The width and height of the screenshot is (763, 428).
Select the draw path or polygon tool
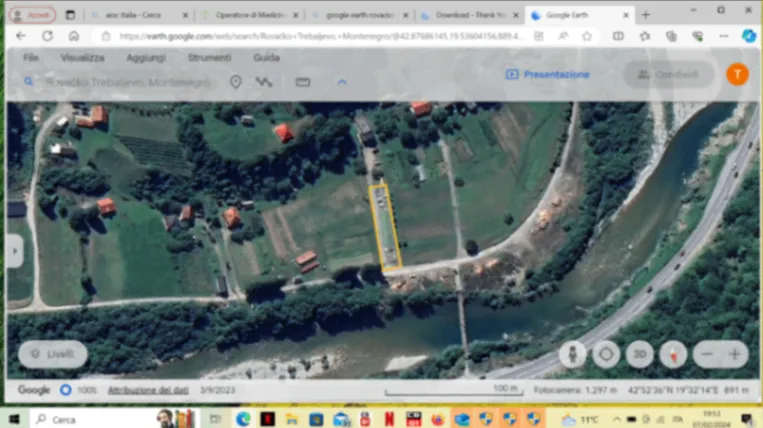[x=264, y=82]
